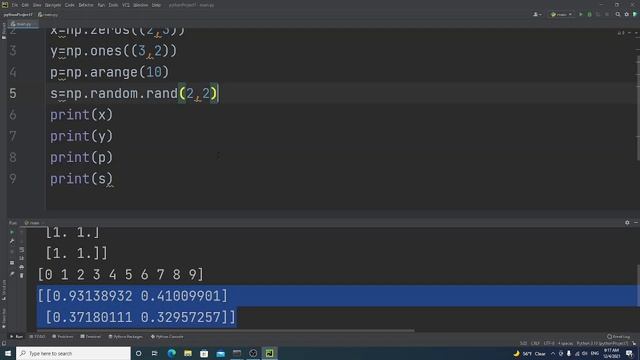
Task: Click pythonProject1 breadcrumb in navigation bar
Action: [18, 15]
